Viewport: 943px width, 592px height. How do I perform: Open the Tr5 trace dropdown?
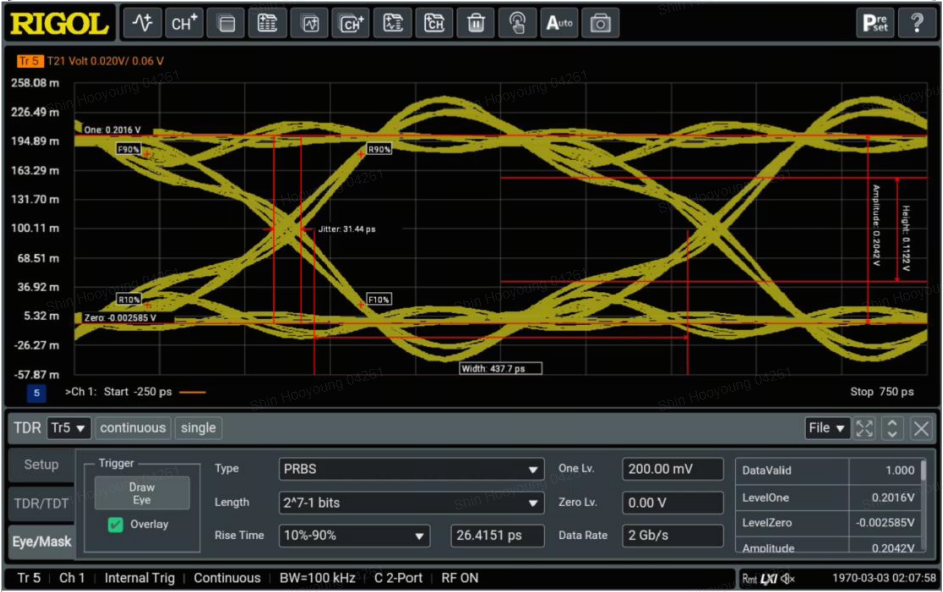point(68,428)
